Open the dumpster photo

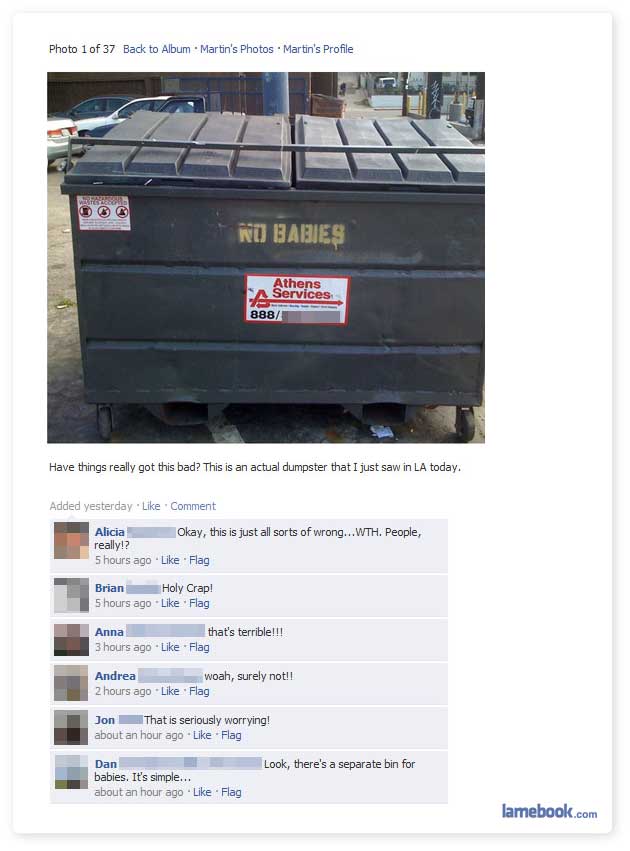pos(266,257)
